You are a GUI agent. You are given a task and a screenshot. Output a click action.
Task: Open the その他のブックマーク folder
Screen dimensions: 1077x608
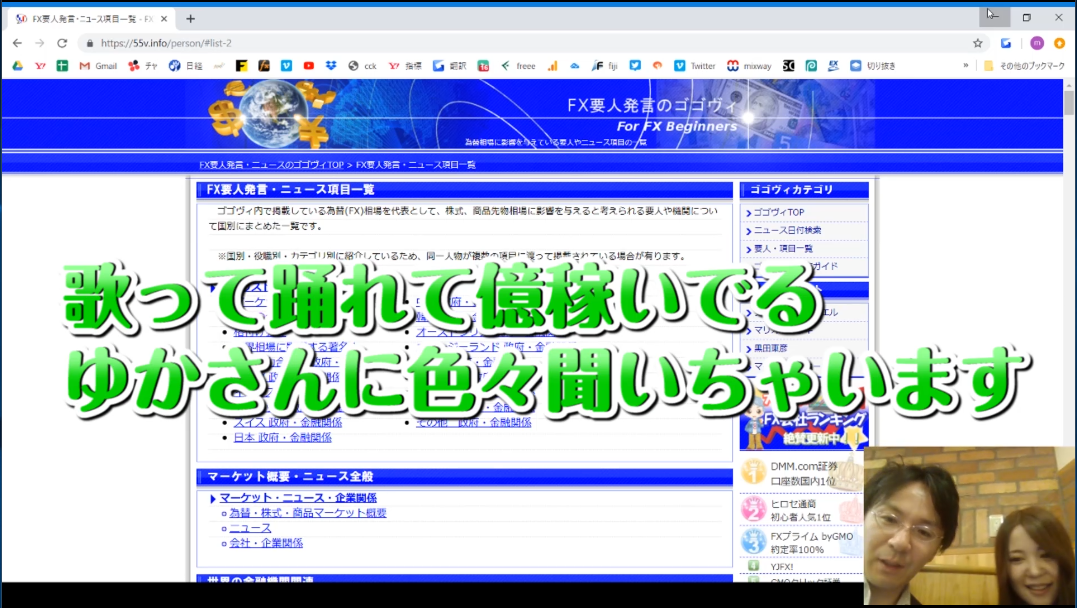click(x=1024, y=65)
